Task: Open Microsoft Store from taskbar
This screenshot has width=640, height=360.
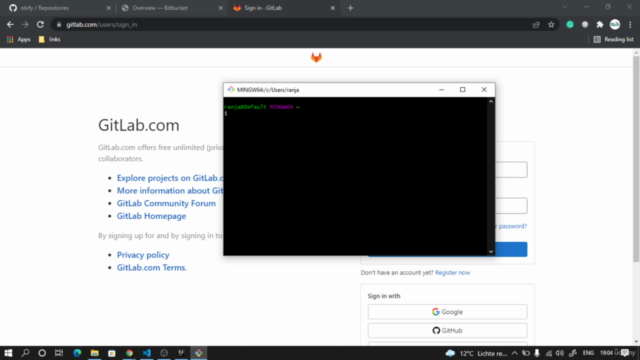Action: tap(112, 353)
